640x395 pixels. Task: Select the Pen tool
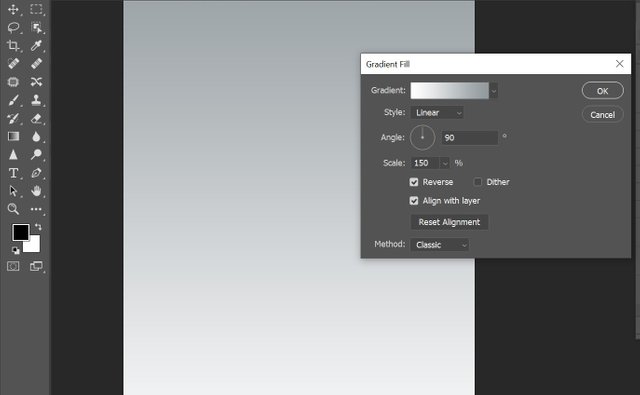coord(36,173)
